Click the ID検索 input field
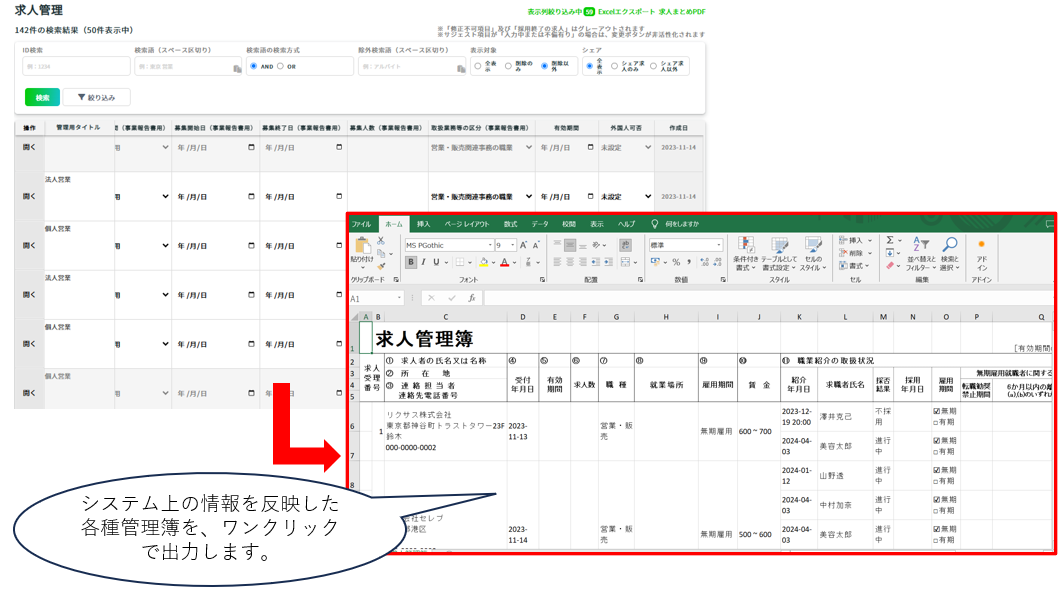The image size is (1059, 589). (x=76, y=66)
